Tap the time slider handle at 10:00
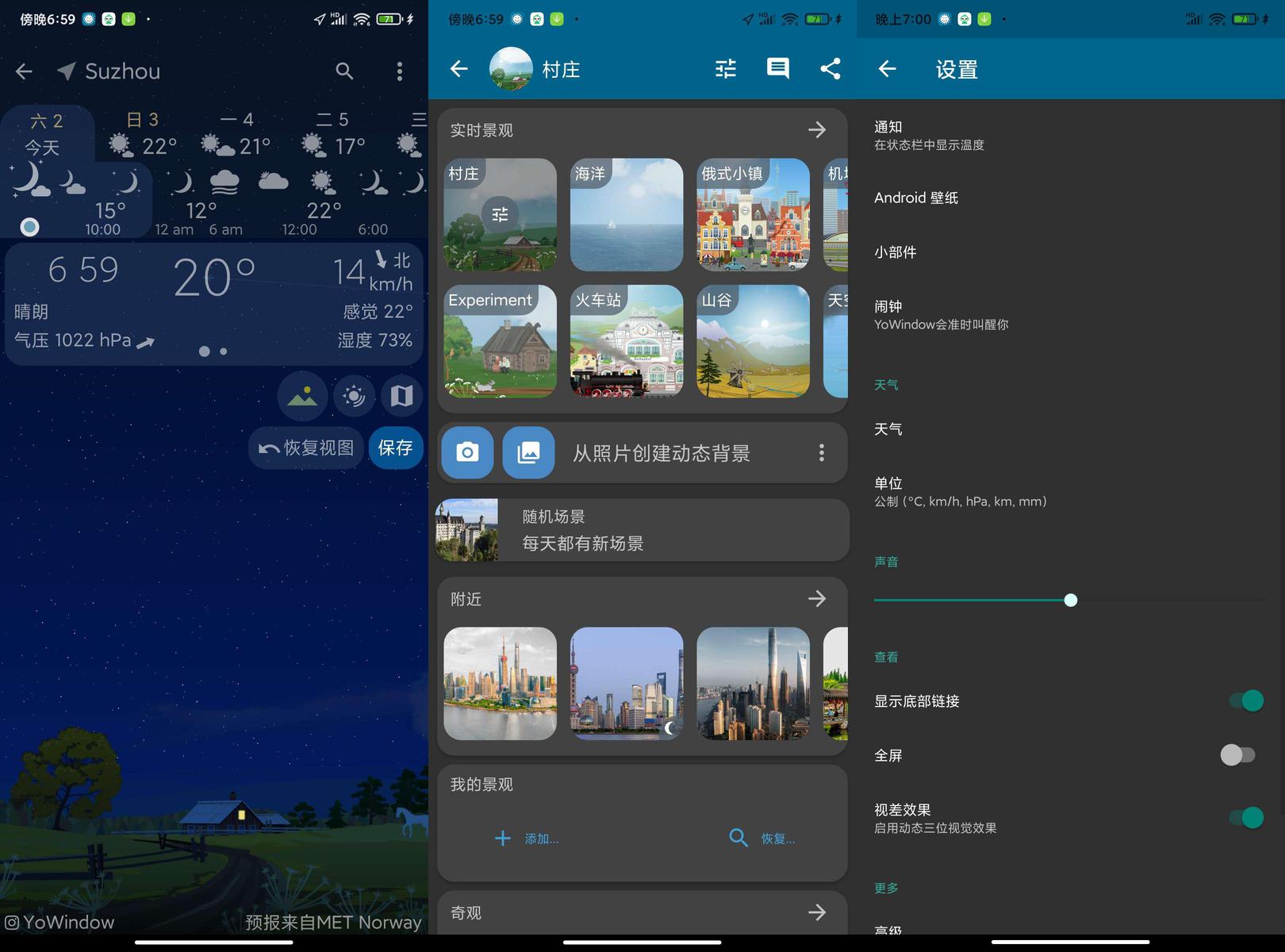 29,227
